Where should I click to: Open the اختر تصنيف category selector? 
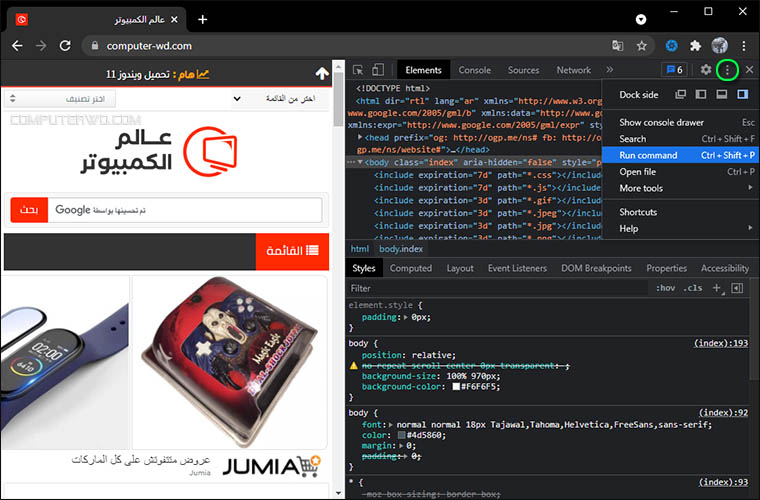coord(60,99)
